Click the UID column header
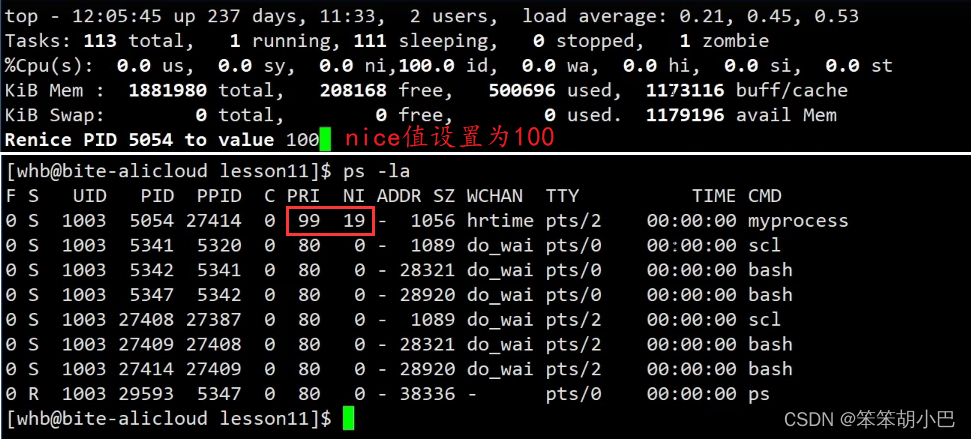971x439 pixels. 89,196
